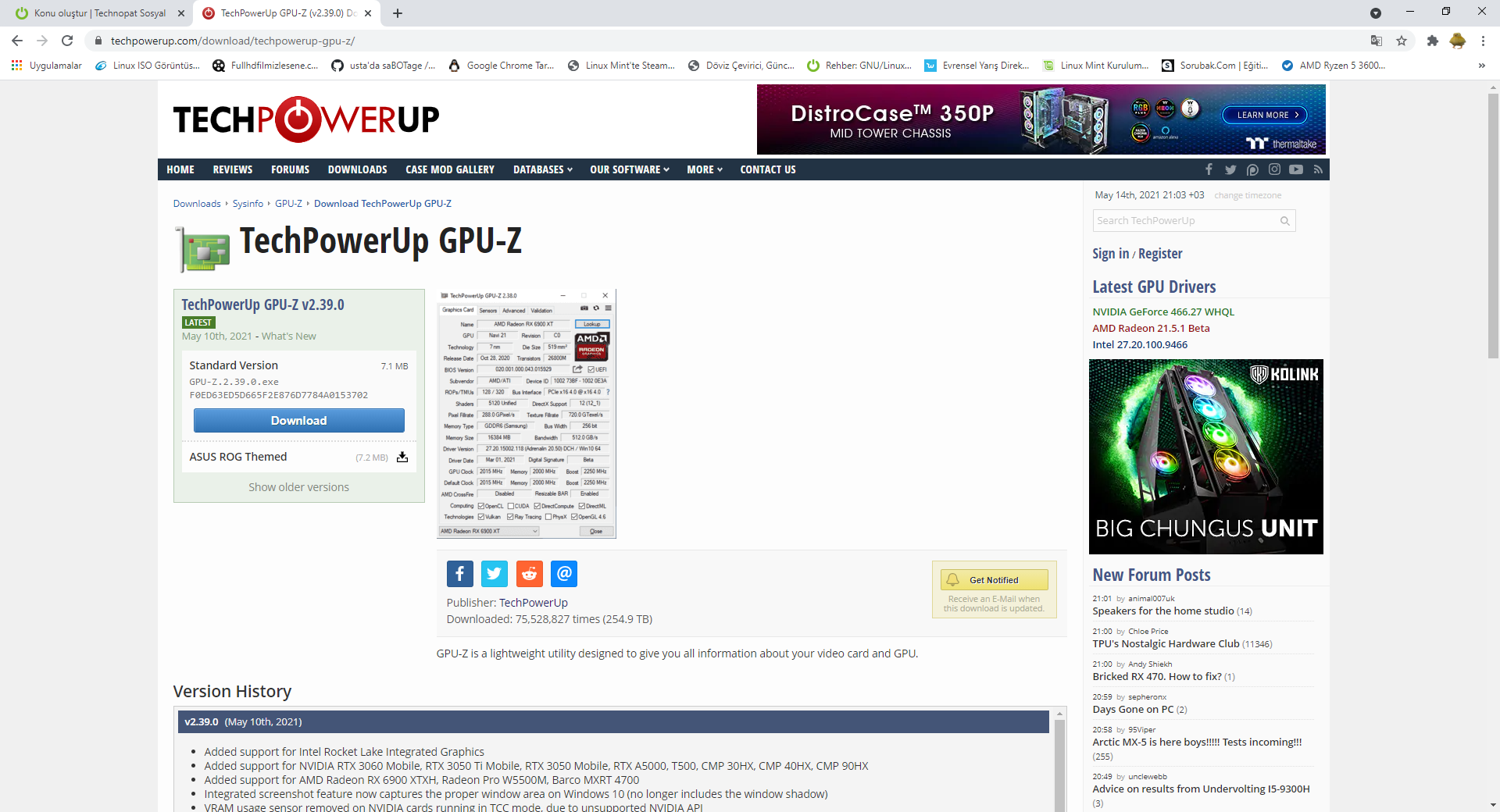Open the Chrome extensions puzzle icon
Viewport: 1500px width, 812px height.
click(1432, 41)
